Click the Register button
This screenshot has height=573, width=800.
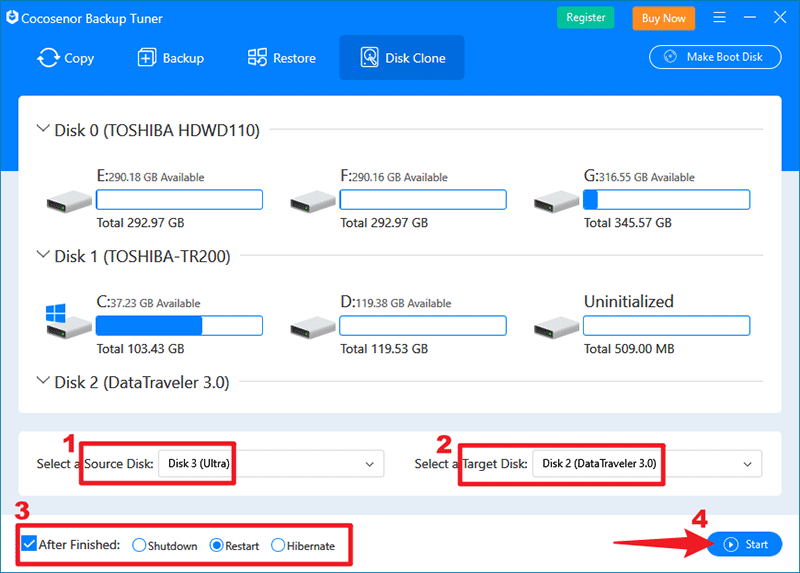coord(586,18)
